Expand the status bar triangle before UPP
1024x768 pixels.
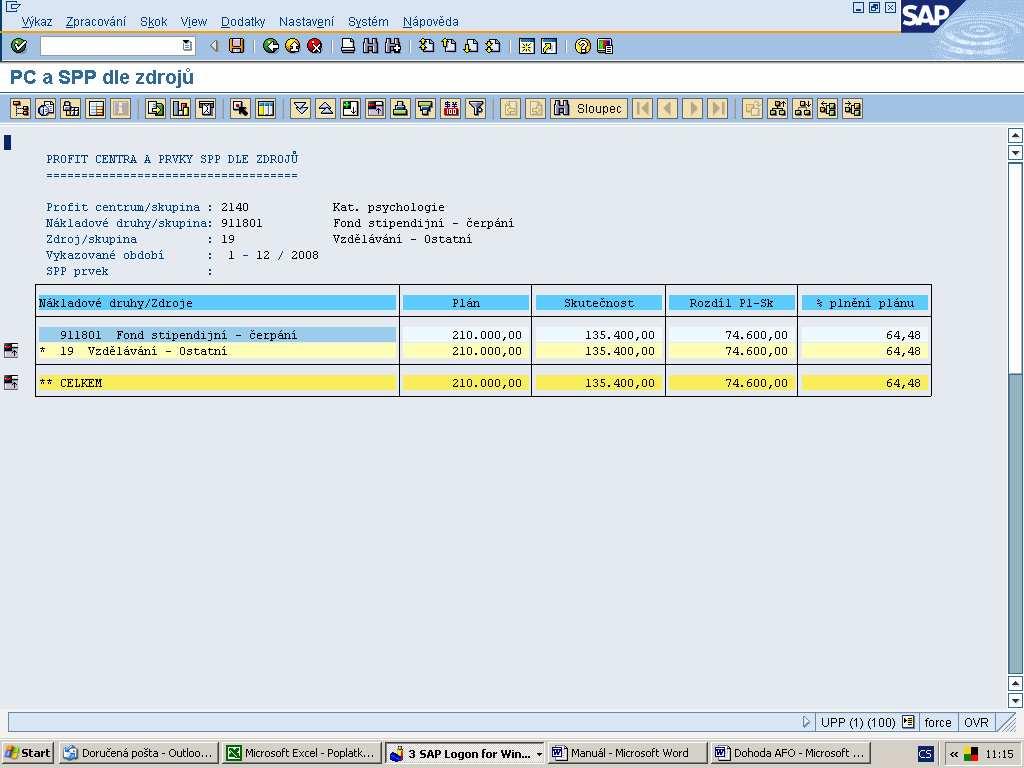click(x=806, y=722)
